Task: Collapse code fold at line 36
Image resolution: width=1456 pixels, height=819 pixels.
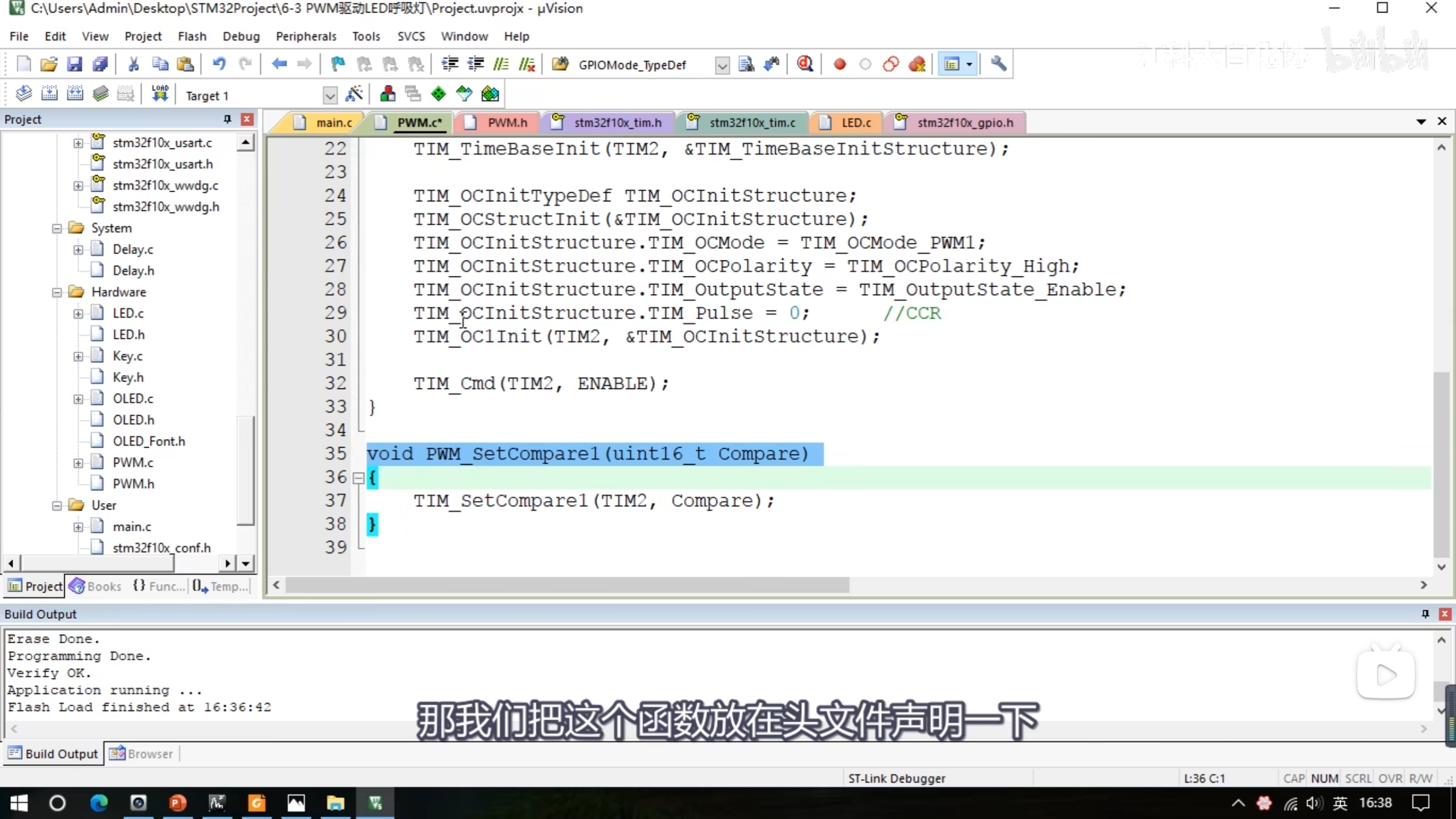Action: click(x=358, y=478)
